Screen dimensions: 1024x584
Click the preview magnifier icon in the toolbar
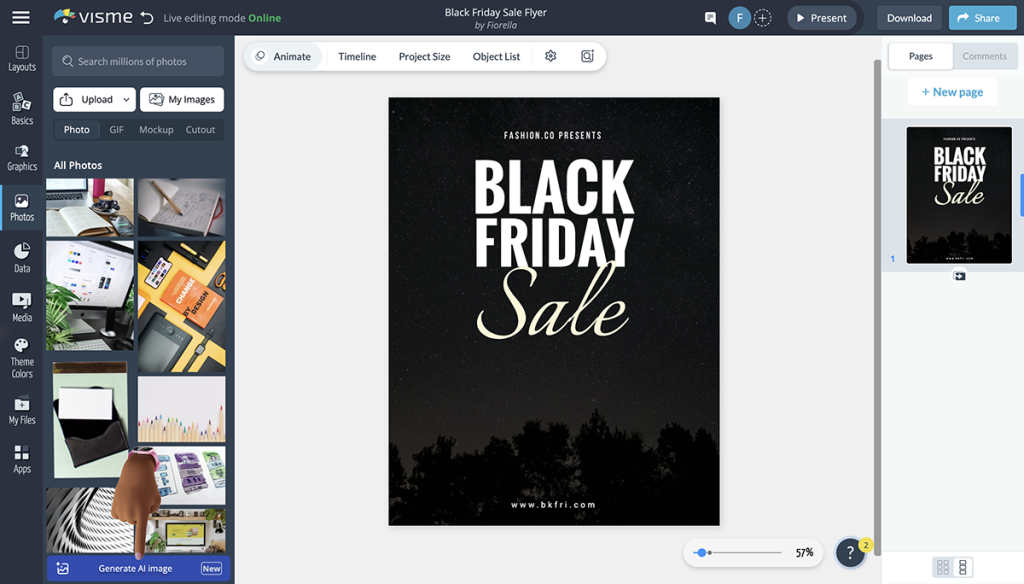[587, 56]
